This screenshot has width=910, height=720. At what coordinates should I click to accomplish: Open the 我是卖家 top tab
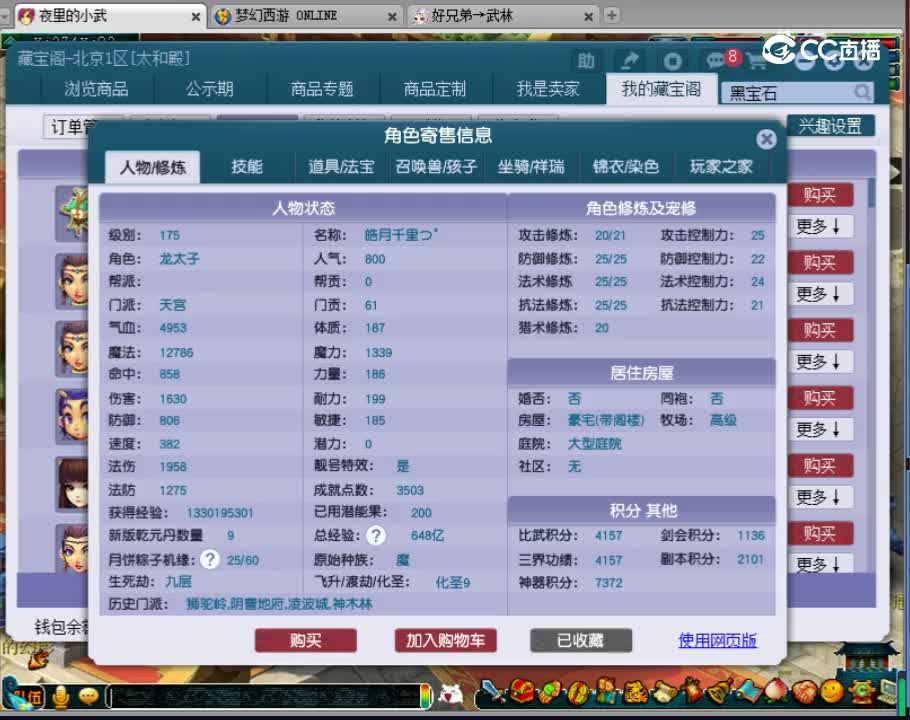548,89
